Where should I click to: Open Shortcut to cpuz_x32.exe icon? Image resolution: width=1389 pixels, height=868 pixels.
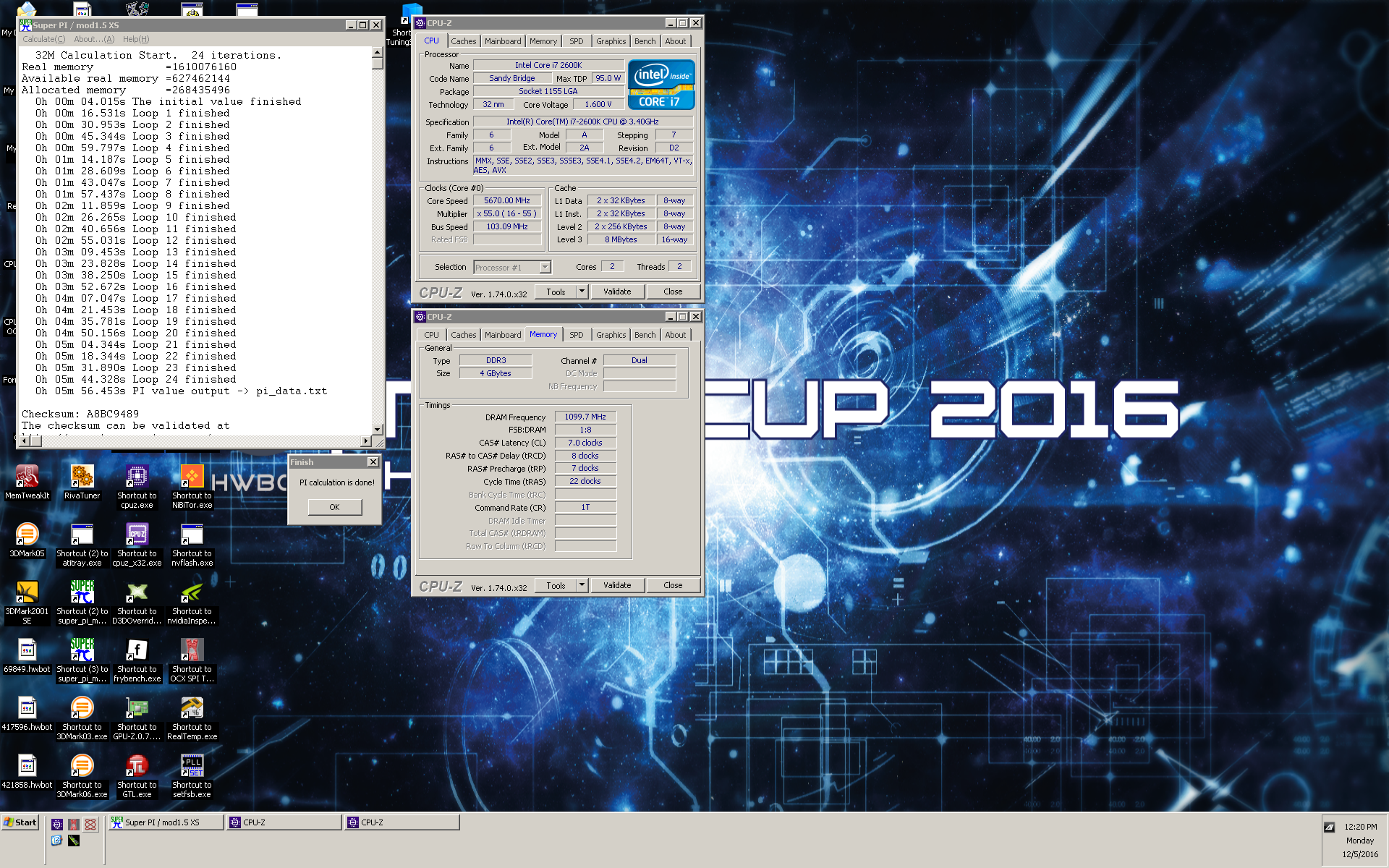137,545
